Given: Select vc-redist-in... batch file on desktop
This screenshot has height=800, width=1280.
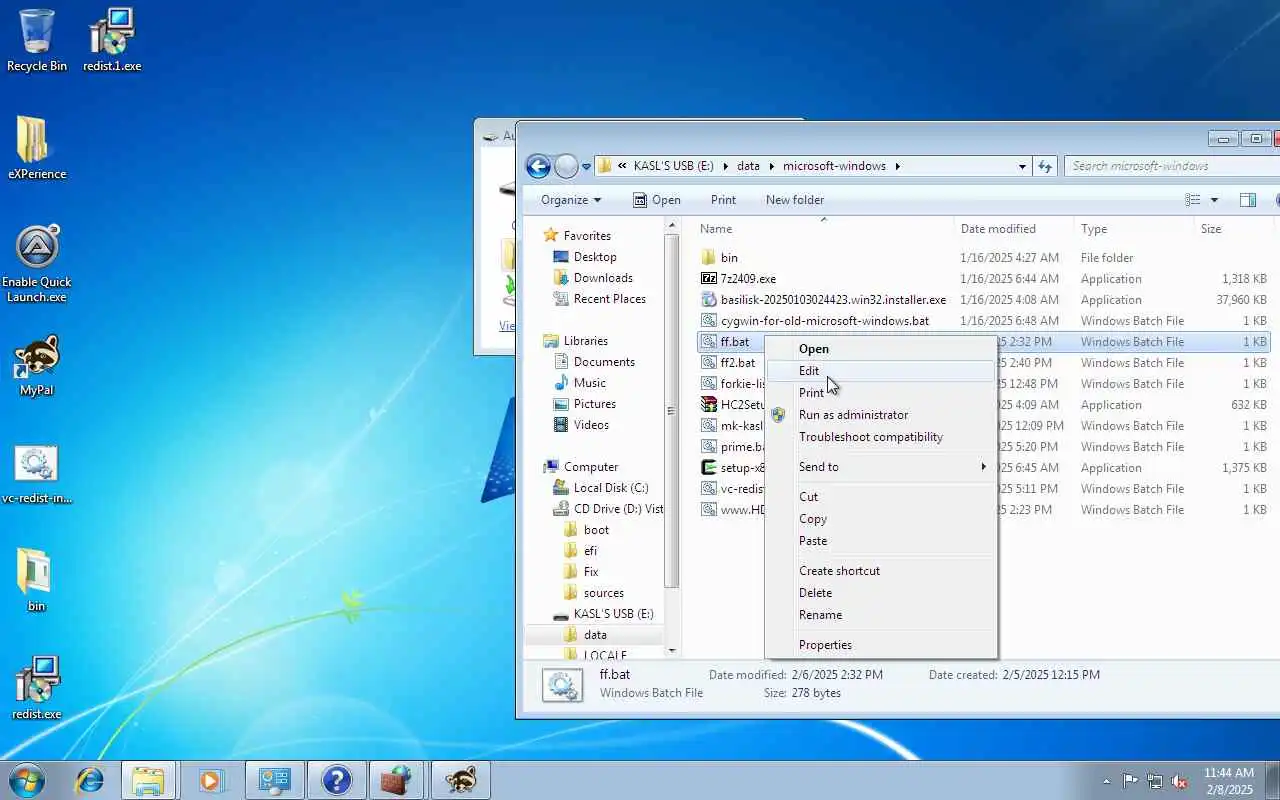Looking at the screenshot, I should tap(37, 473).
